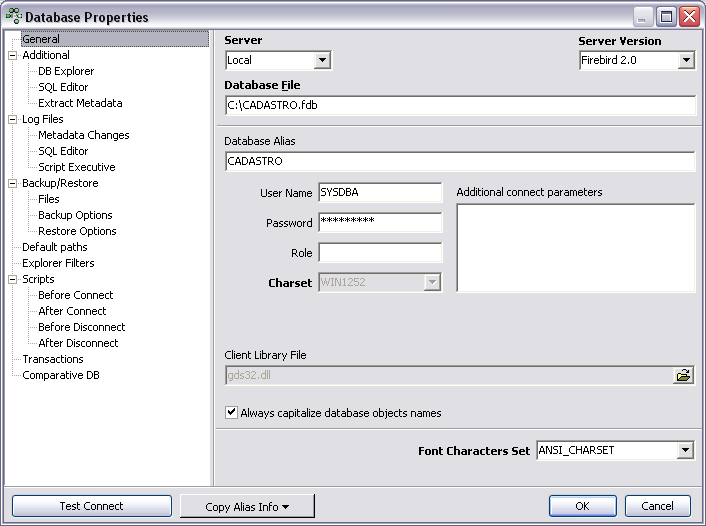The image size is (706, 526).
Task: Select Backup Options item
Action: tap(75, 215)
